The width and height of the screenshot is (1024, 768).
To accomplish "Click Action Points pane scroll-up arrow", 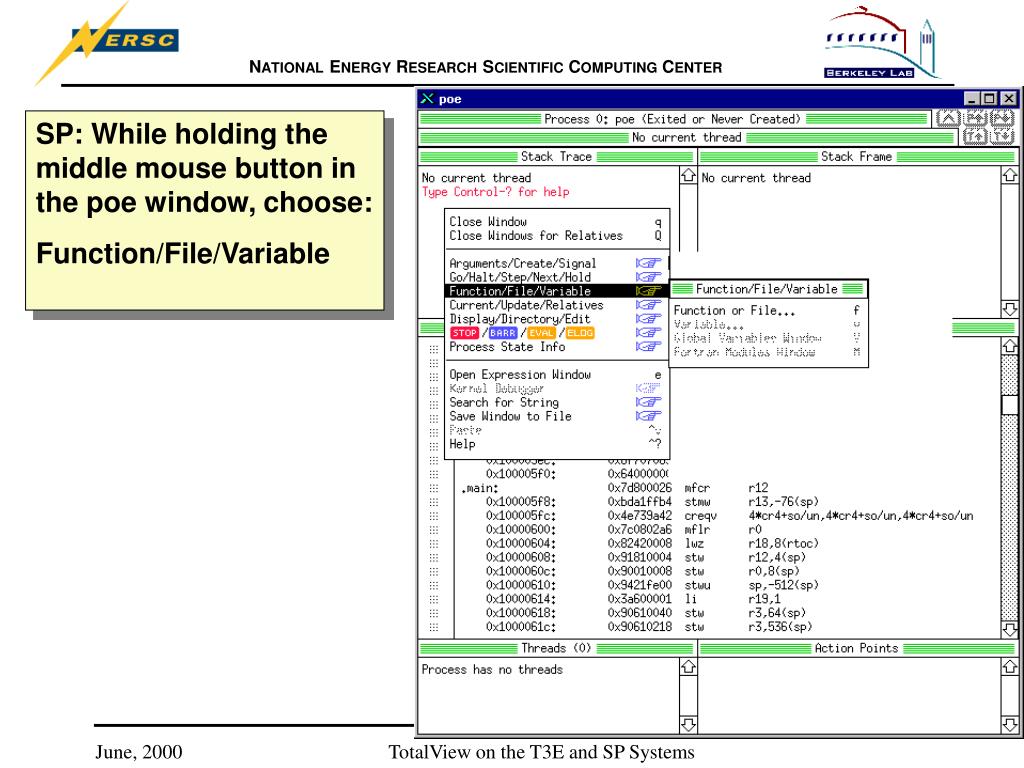I will (x=1009, y=667).
